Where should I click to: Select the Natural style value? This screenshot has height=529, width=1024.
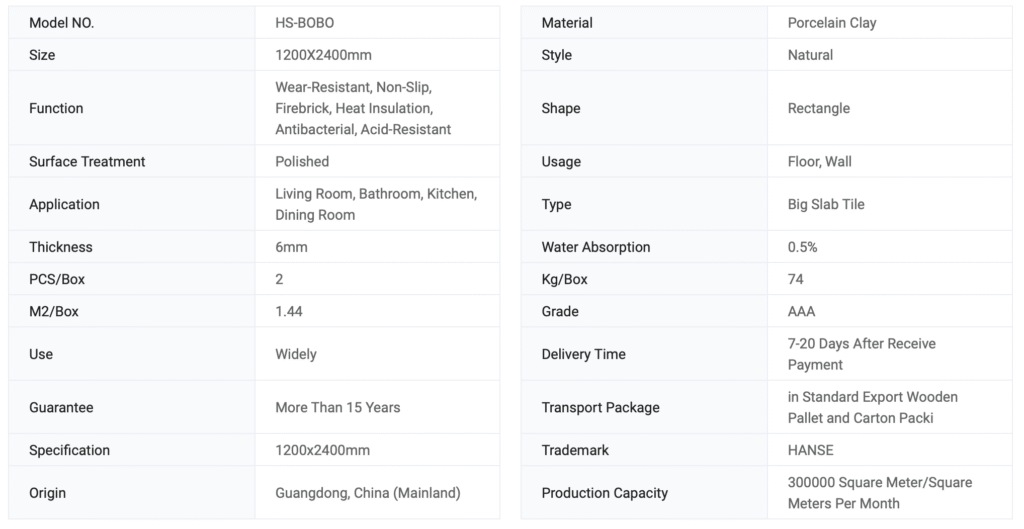pyautogui.click(x=810, y=55)
